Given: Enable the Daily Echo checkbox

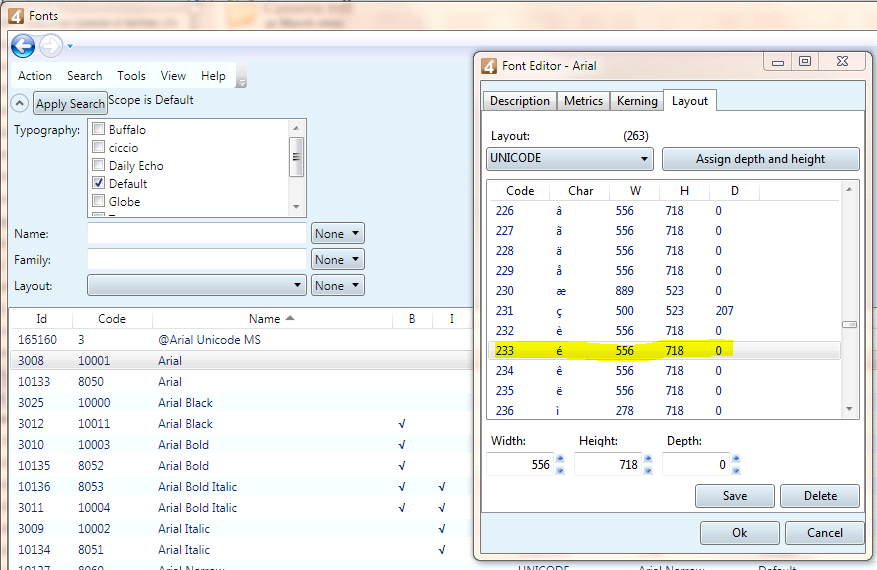Looking at the screenshot, I should 98,164.
